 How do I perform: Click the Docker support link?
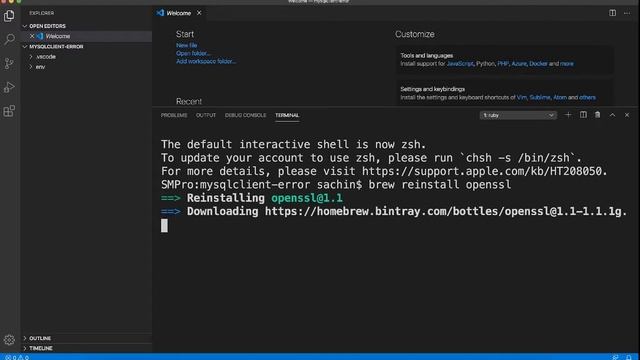click(538, 64)
